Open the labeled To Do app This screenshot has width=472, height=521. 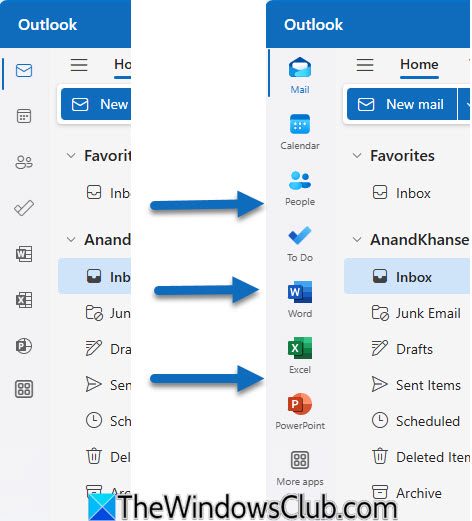(x=300, y=244)
